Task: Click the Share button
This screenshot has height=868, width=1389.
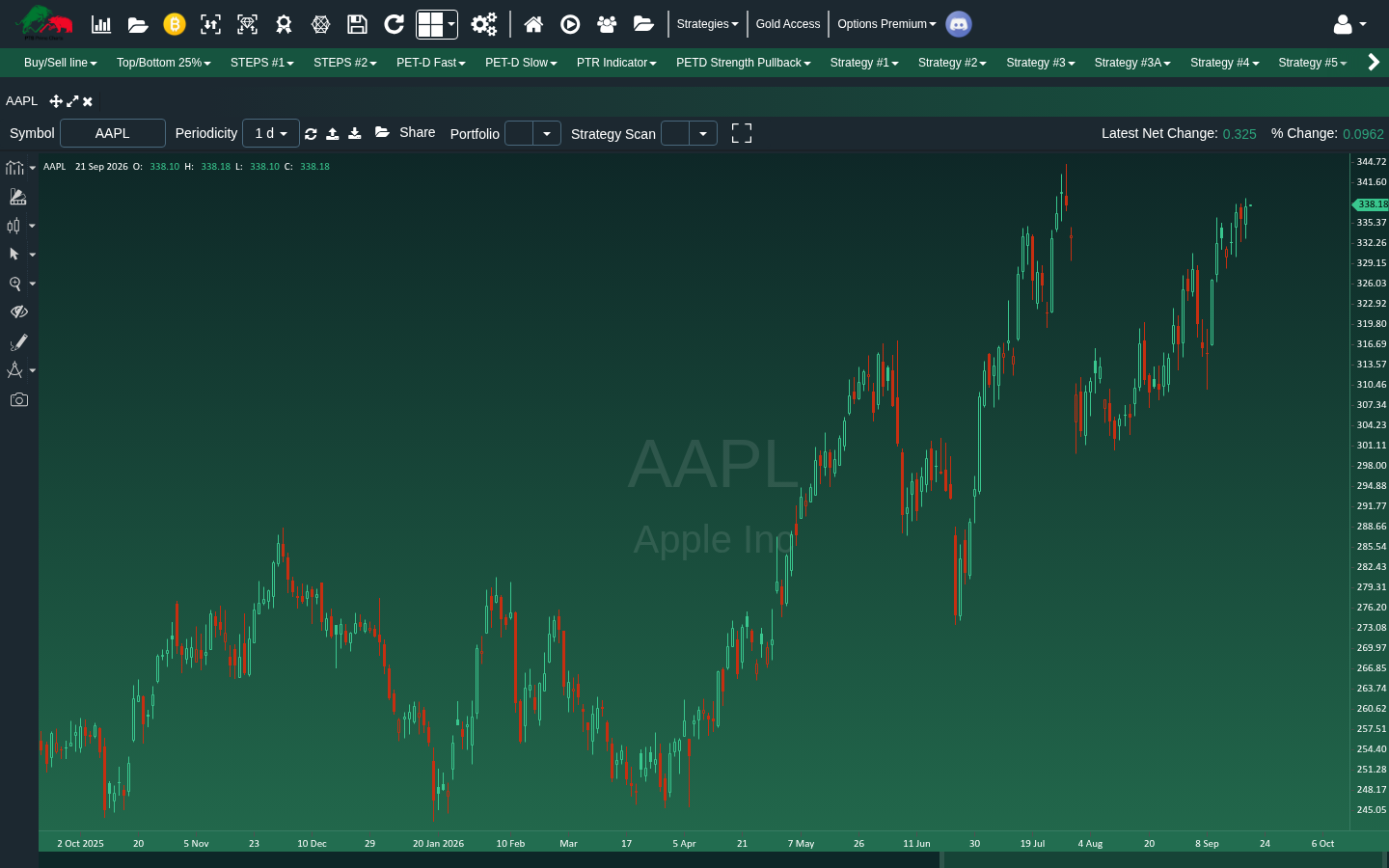Action: point(405,132)
